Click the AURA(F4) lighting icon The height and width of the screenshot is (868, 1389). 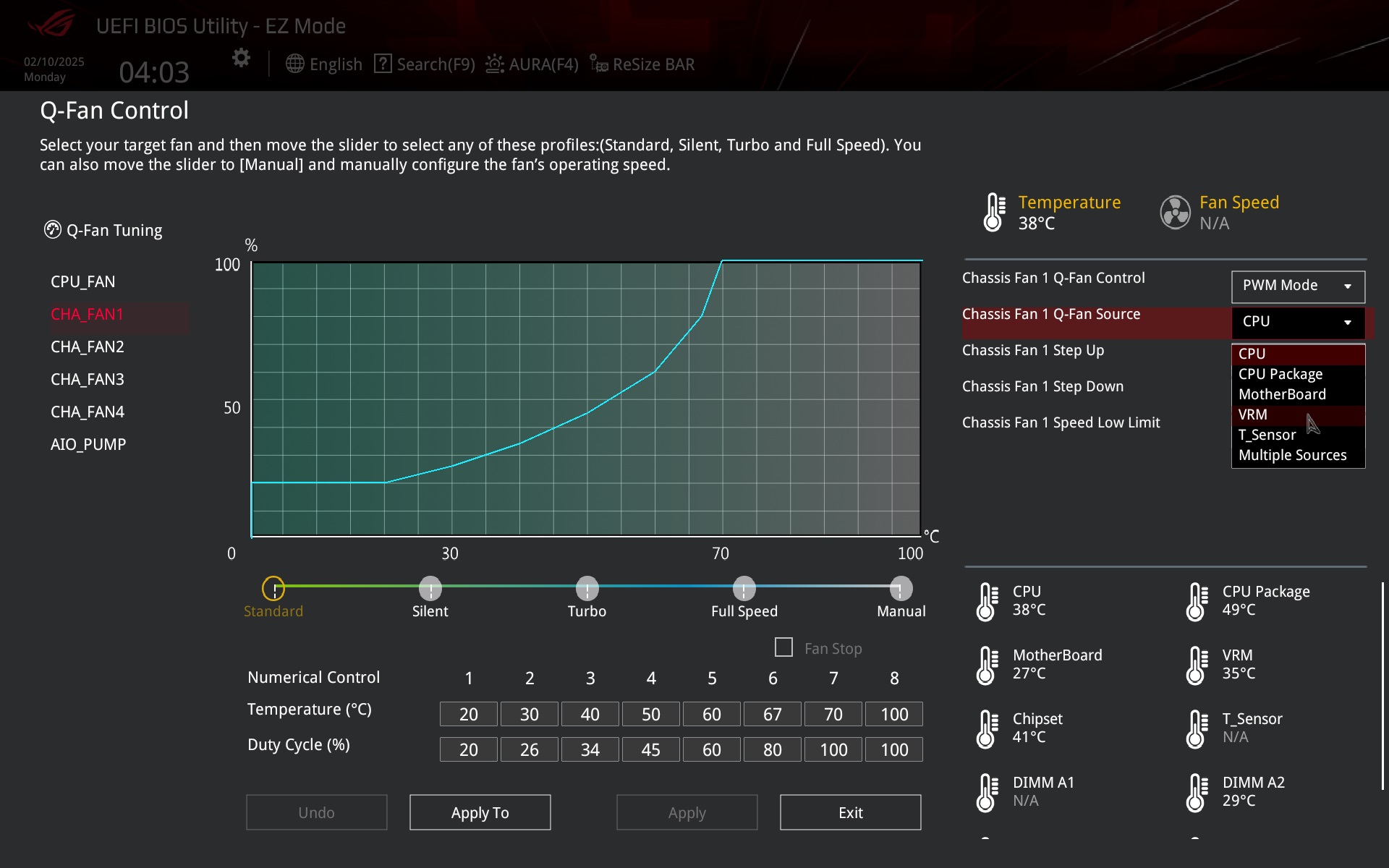coord(495,64)
